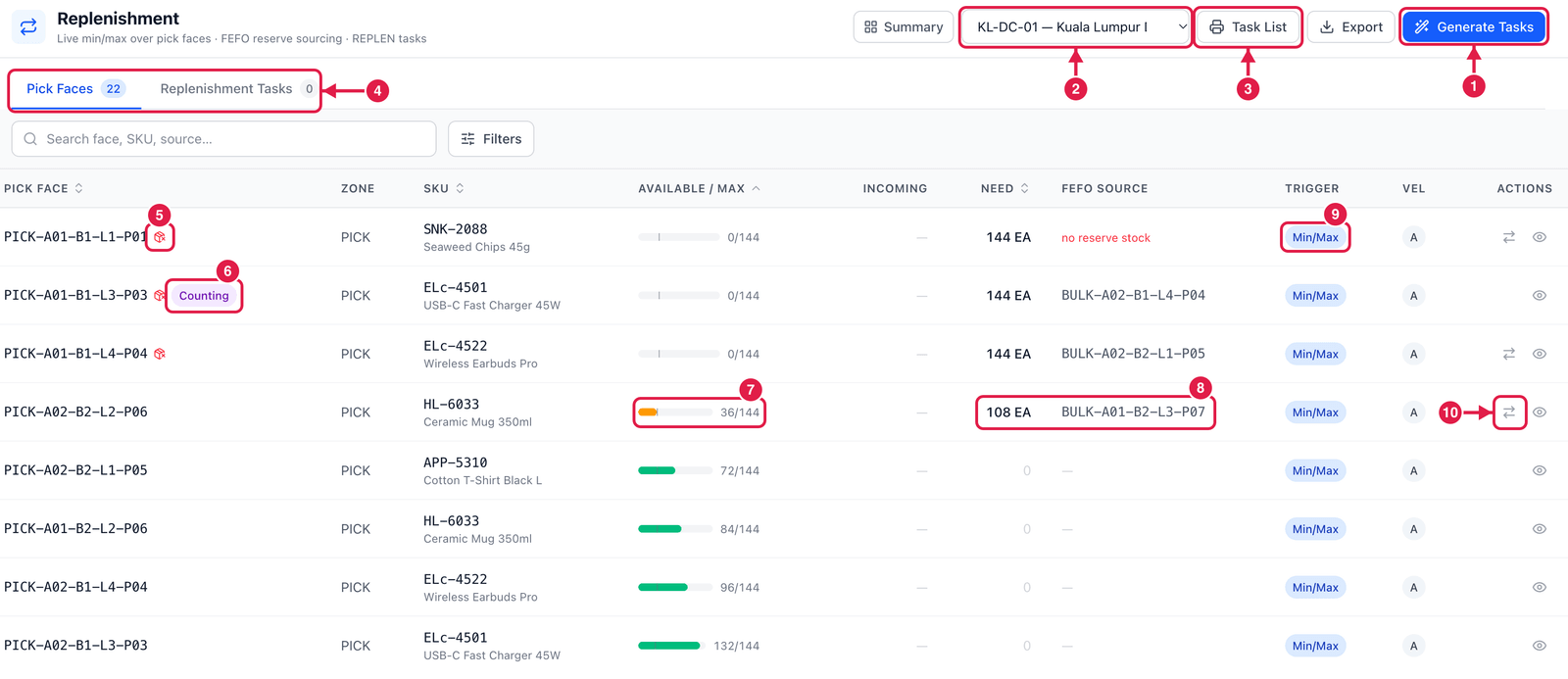This screenshot has width=1568, height=679.
Task: Click the APP-5310 SKU cell
Action: point(482,470)
